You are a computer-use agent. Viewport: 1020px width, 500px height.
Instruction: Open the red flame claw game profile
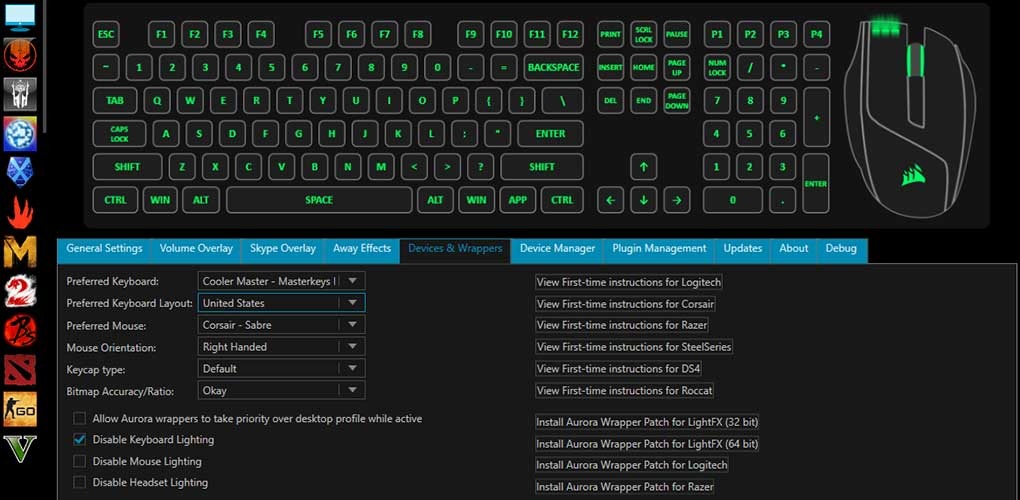(x=20, y=213)
